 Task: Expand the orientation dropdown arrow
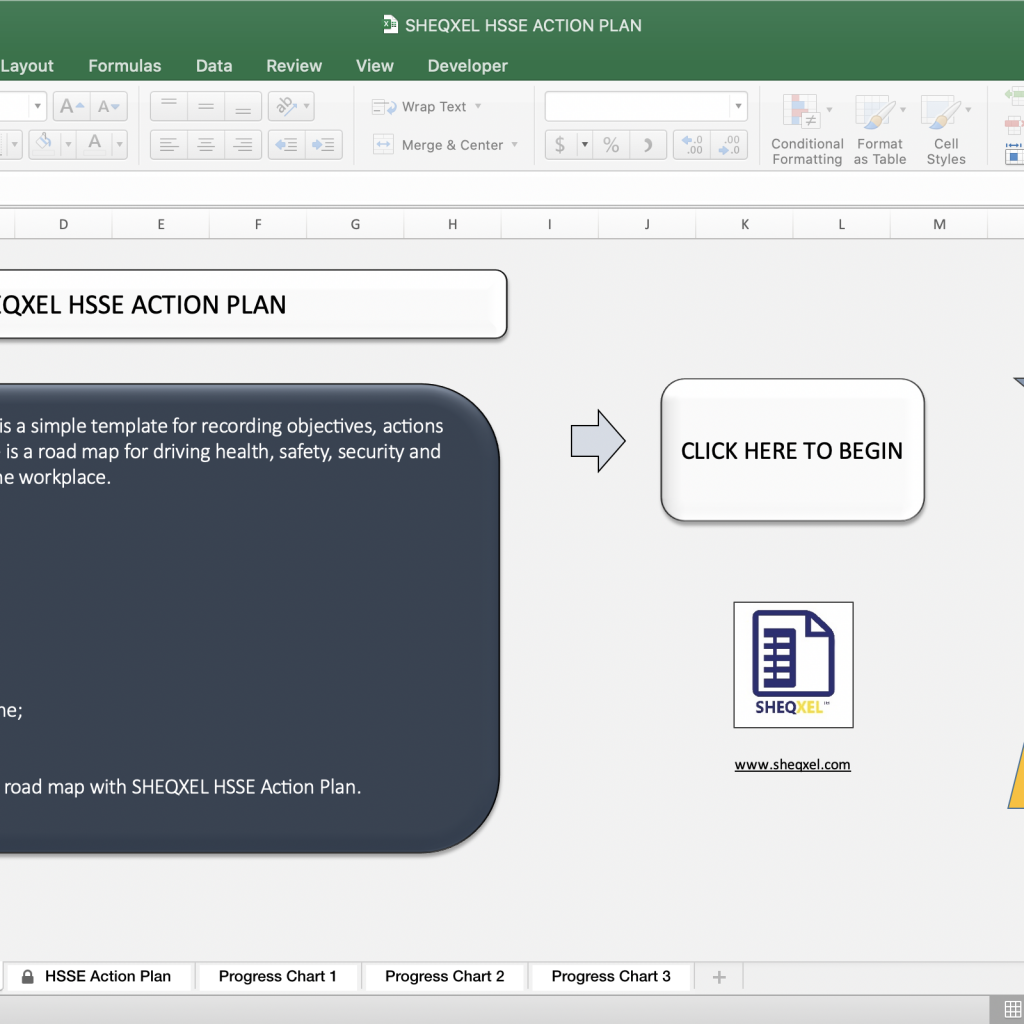coord(306,106)
